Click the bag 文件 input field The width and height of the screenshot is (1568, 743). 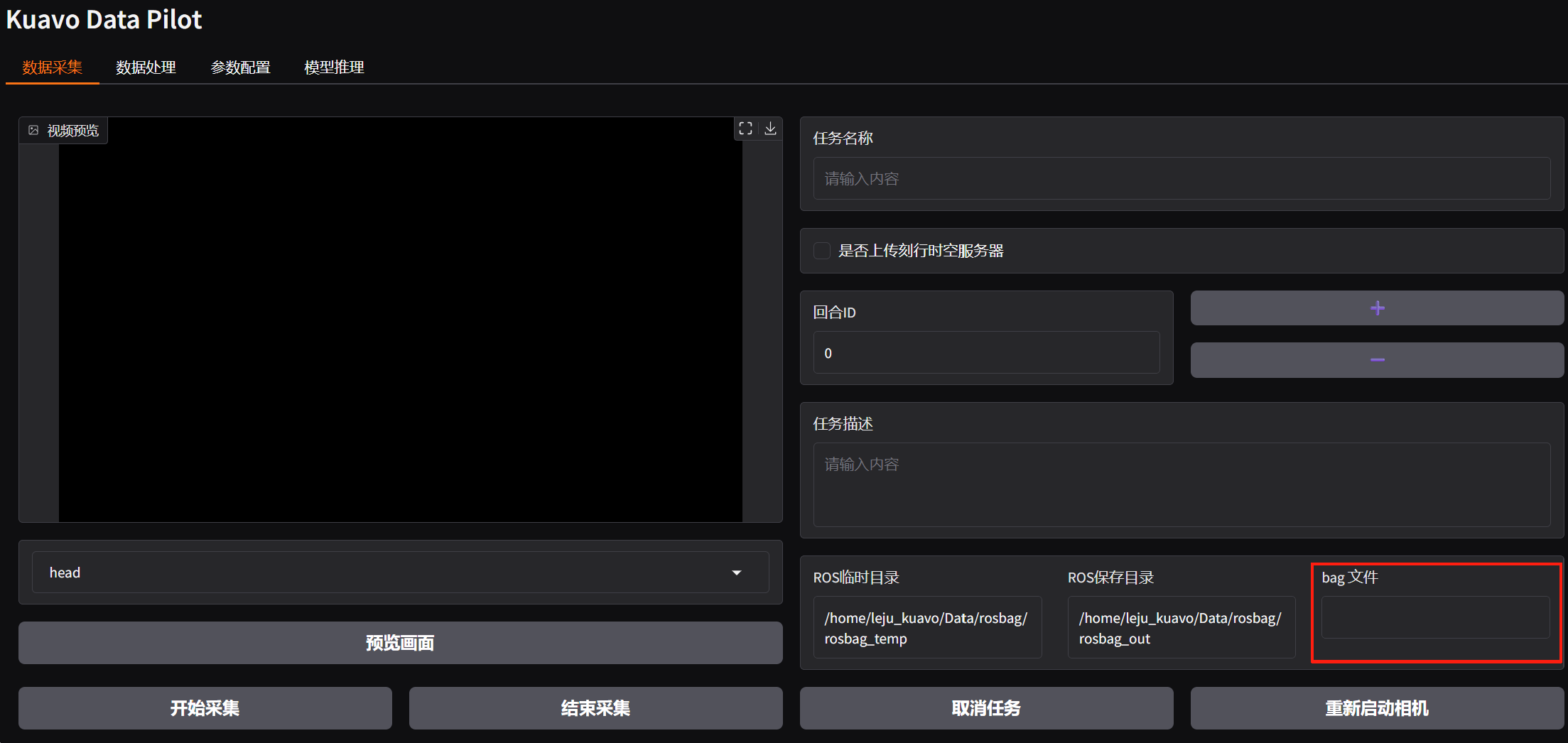[1436, 617]
